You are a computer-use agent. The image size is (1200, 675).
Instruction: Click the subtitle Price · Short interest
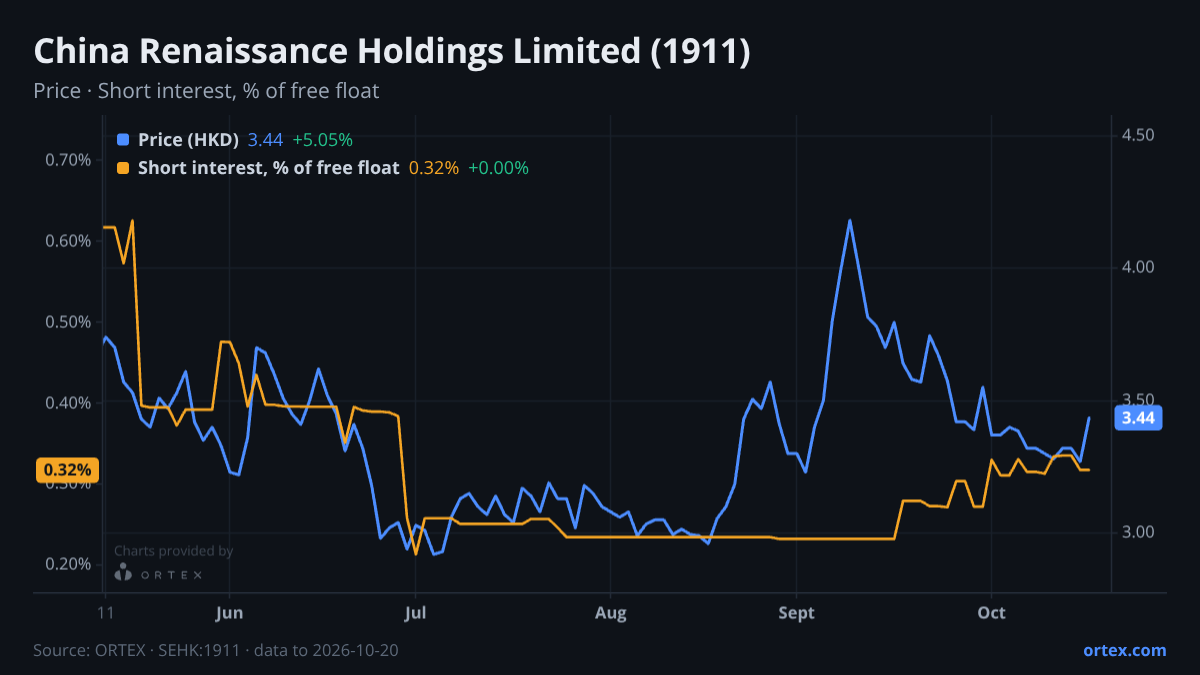pos(206,91)
